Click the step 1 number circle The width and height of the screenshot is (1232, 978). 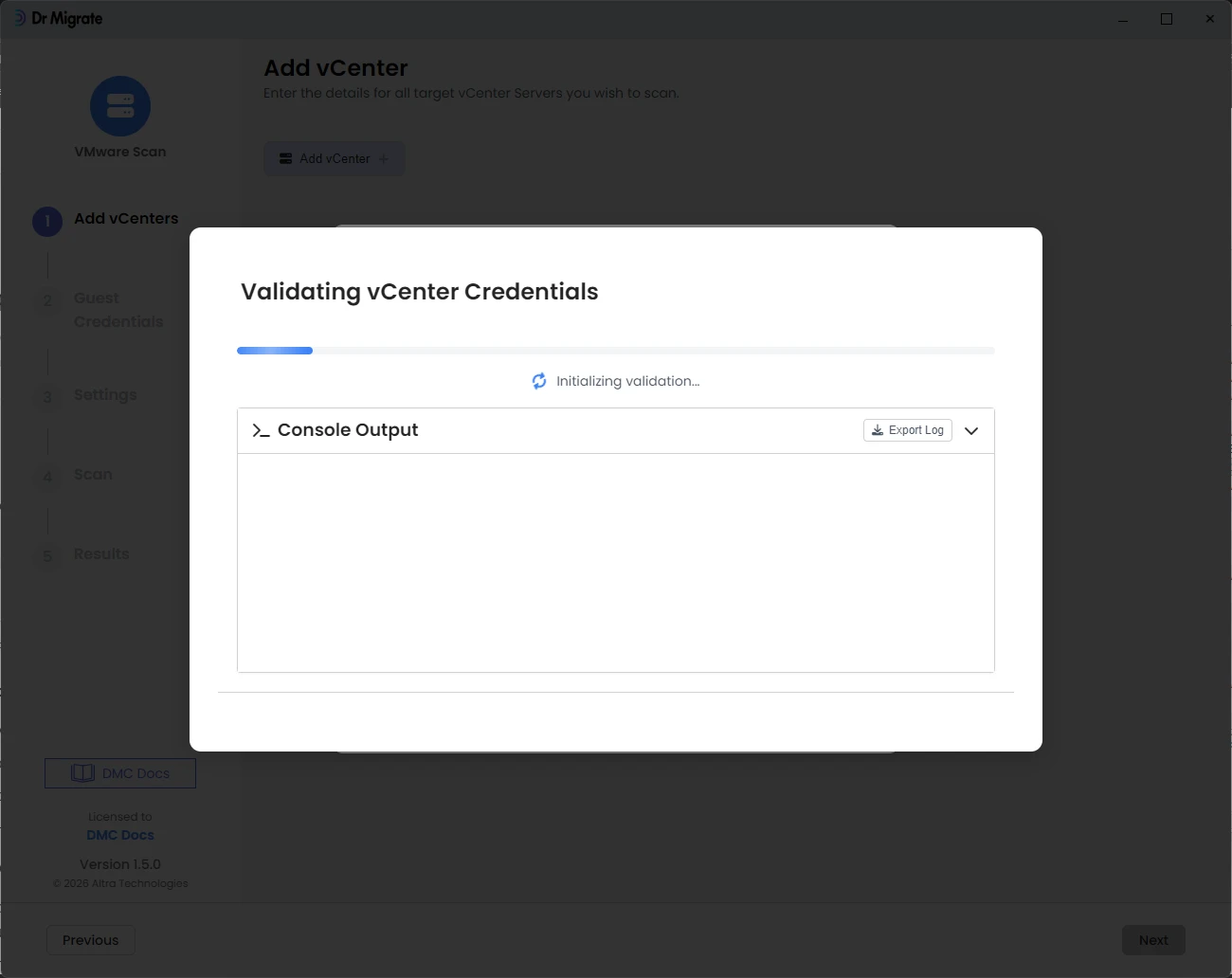(x=47, y=221)
